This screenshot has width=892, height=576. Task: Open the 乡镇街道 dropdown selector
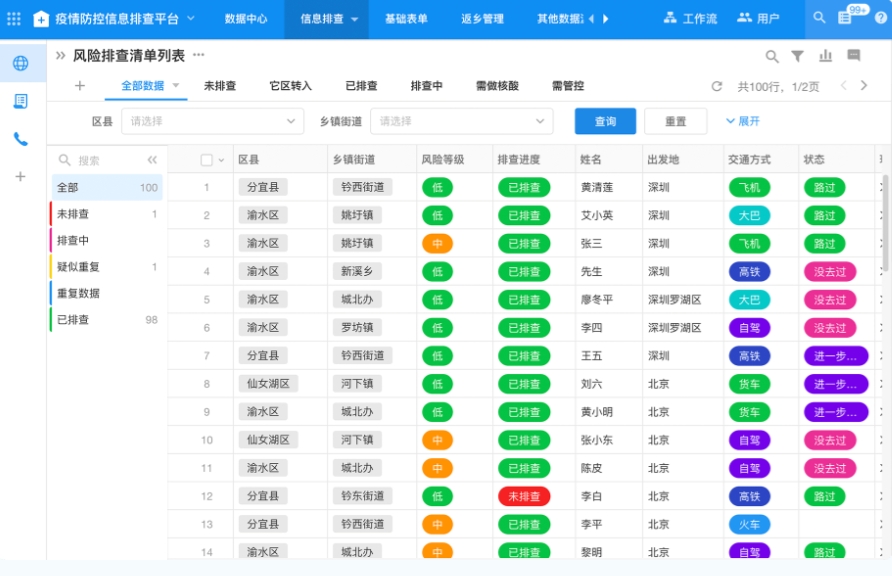coord(461,121)
